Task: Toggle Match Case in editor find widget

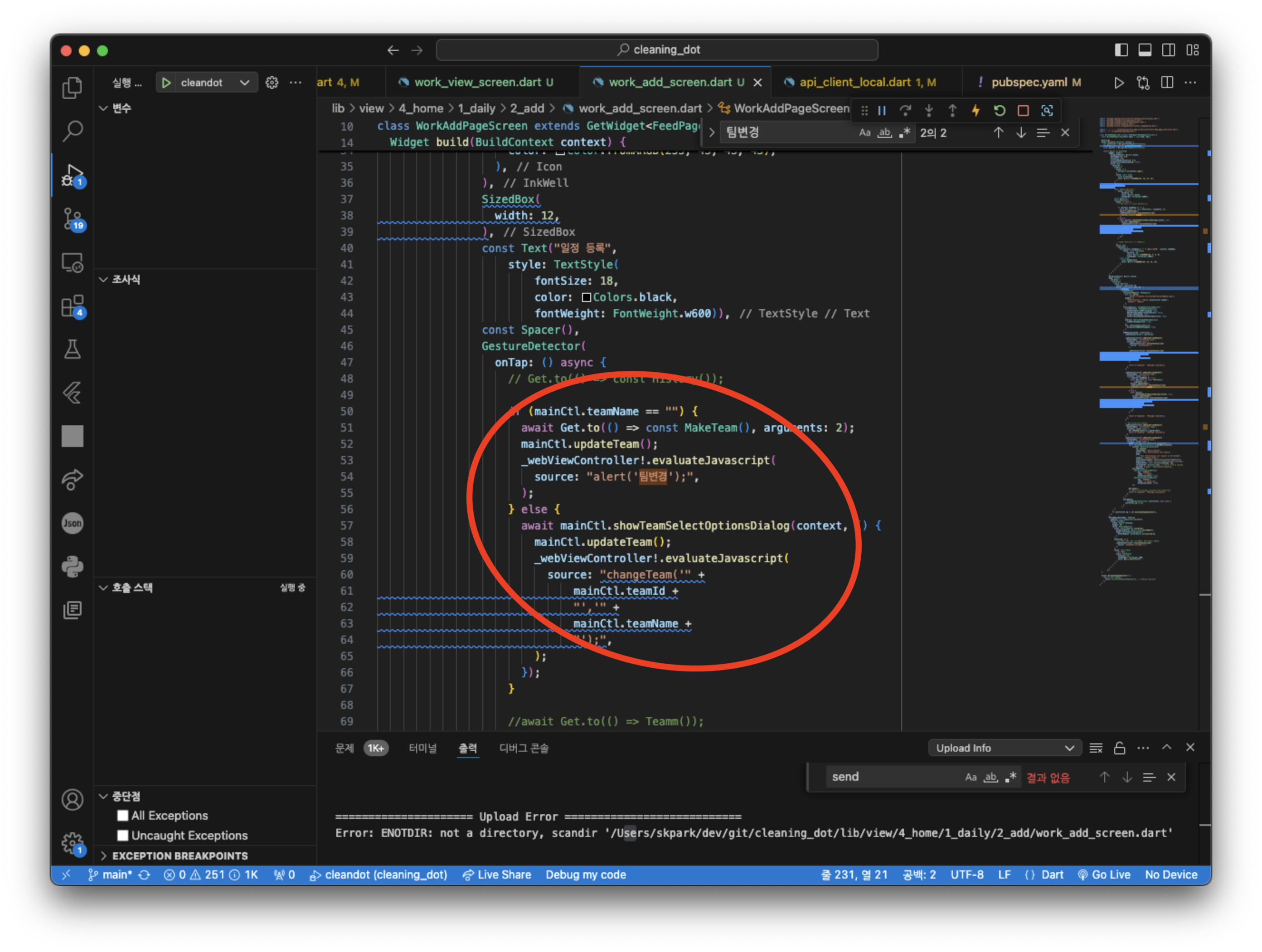Action: [x=864, y=133]
